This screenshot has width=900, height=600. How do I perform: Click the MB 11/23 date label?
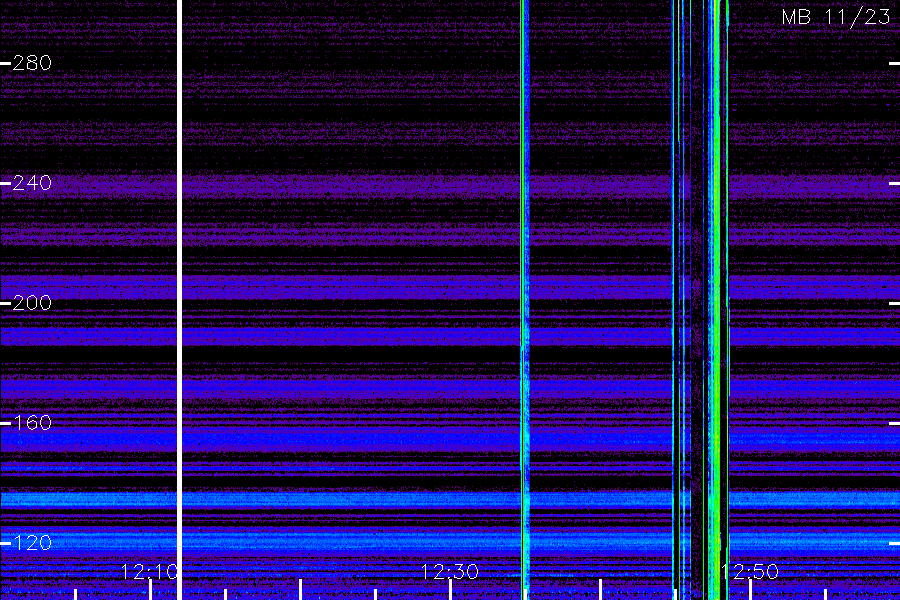(836, 17)
